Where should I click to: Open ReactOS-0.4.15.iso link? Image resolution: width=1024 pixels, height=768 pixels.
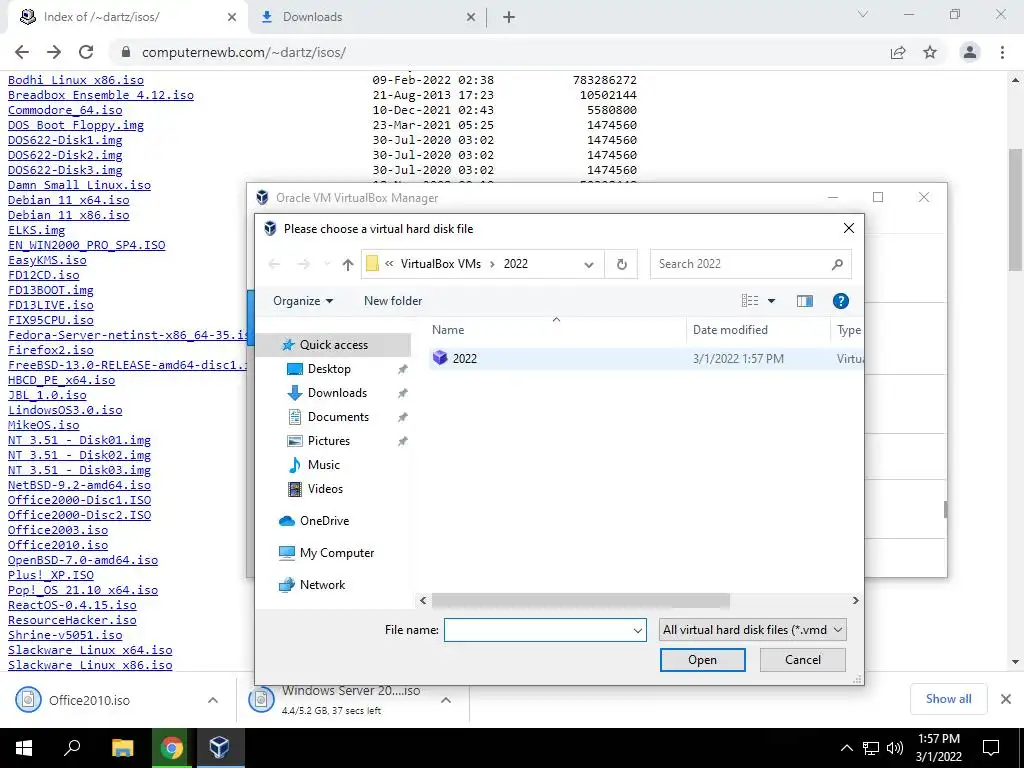pyautogui.click(x=72, y=605)
